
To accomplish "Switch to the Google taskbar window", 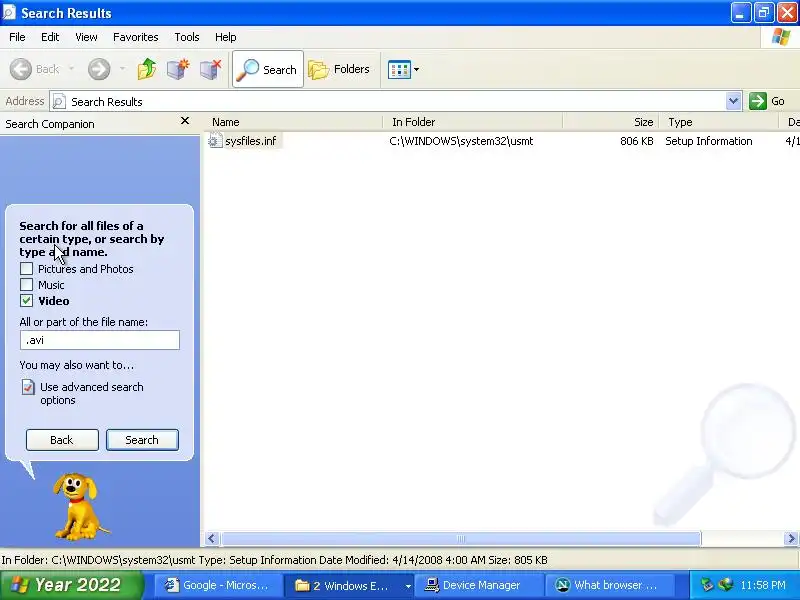I will [x=217, y=585].
